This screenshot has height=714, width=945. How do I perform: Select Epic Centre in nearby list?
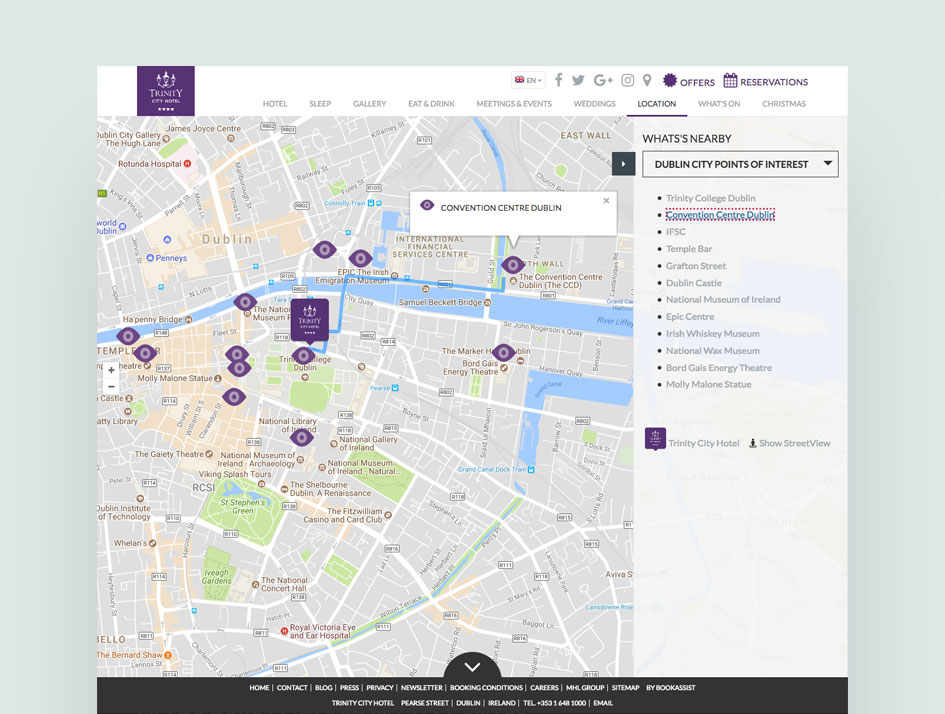pos(690,316)
